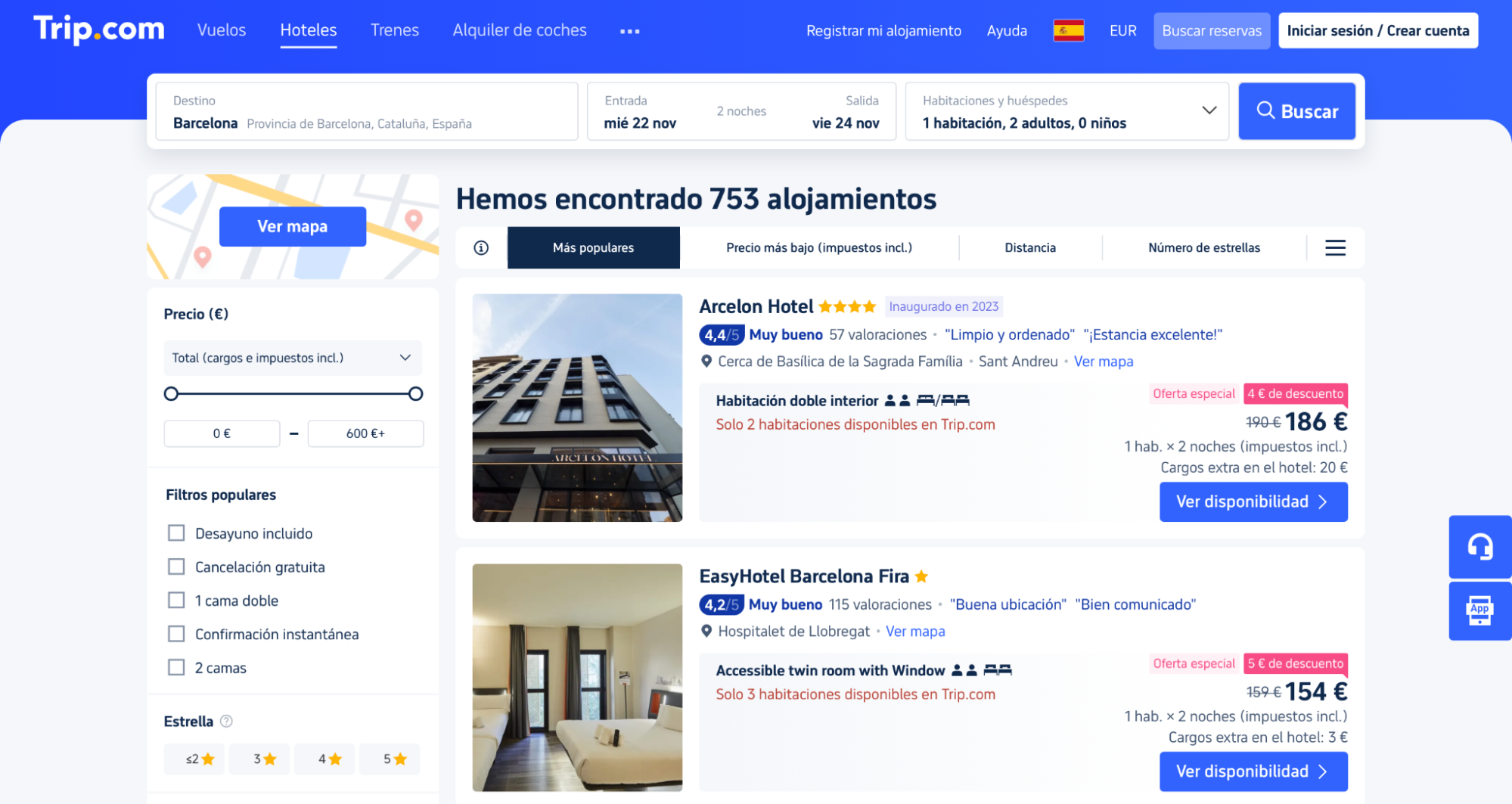Viewport: 1512px width, 804px height.
Task: Open the EasyHotel room photo thumbnail
Action: coord(577,678)
